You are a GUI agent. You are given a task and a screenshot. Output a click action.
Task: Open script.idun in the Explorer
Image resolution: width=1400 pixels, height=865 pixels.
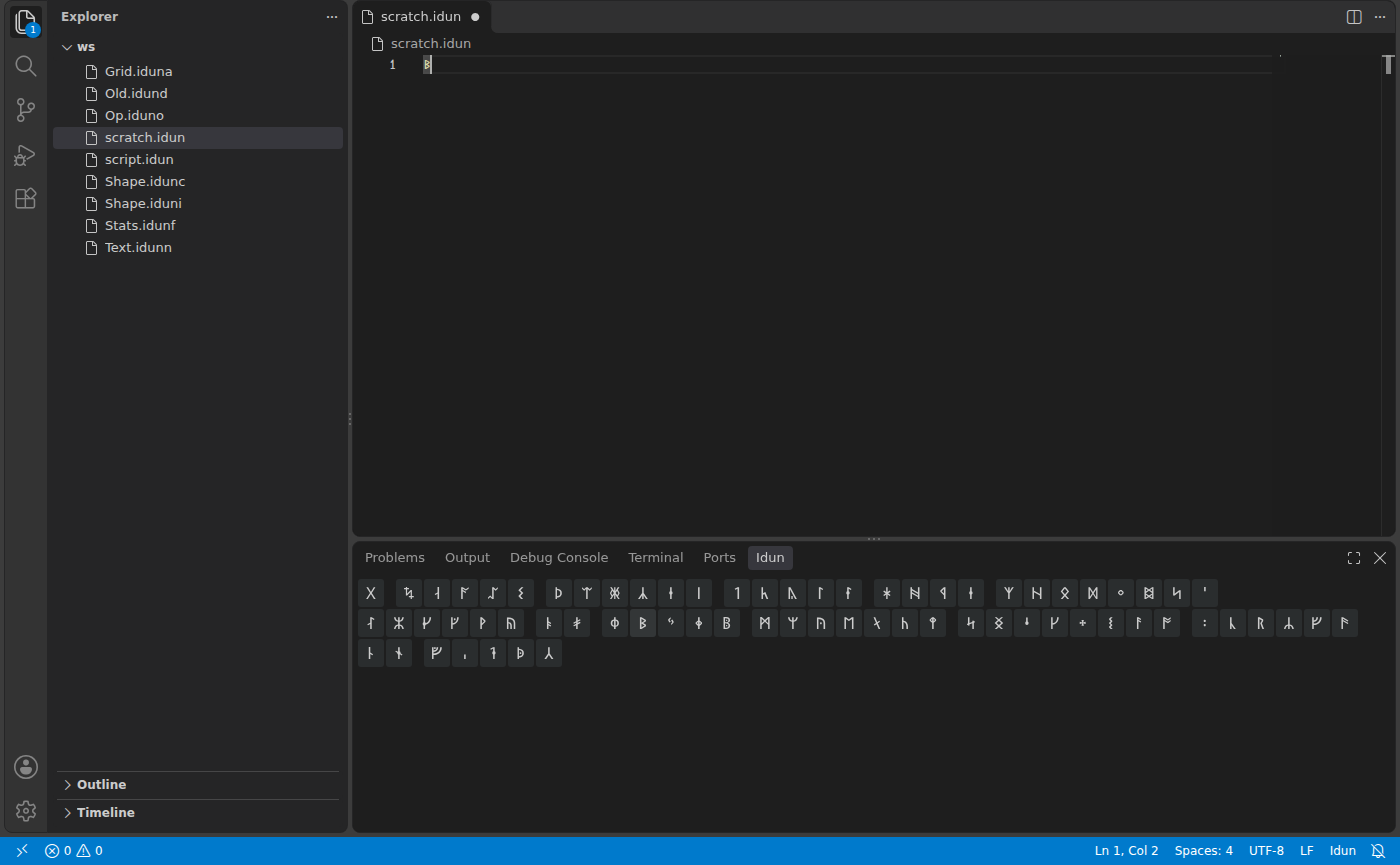click(198, 160)
